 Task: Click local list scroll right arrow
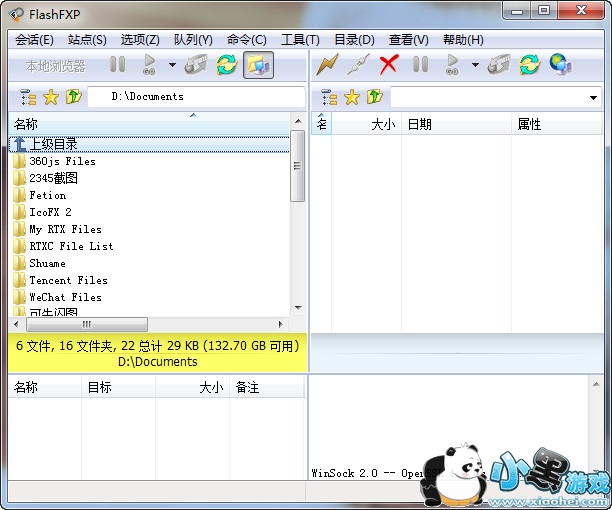click(x=280, y=324)
